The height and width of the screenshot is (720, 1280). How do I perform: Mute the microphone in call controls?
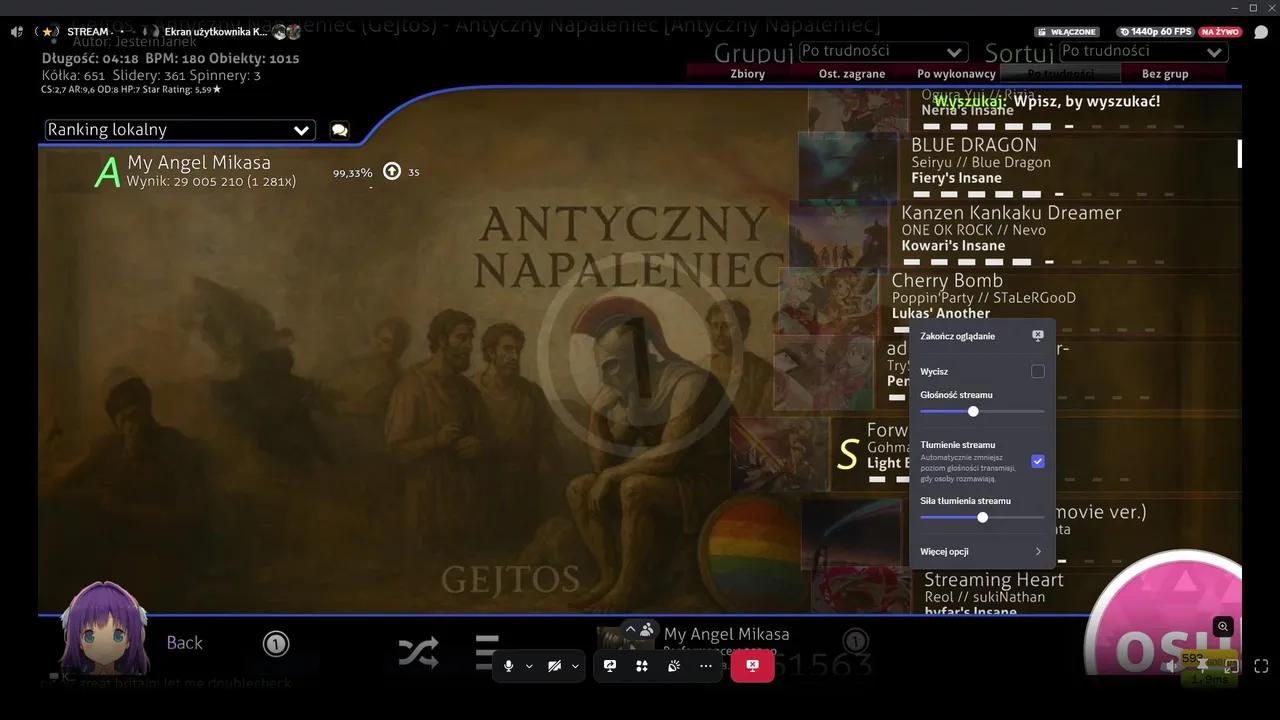click(x=508, y=666)
